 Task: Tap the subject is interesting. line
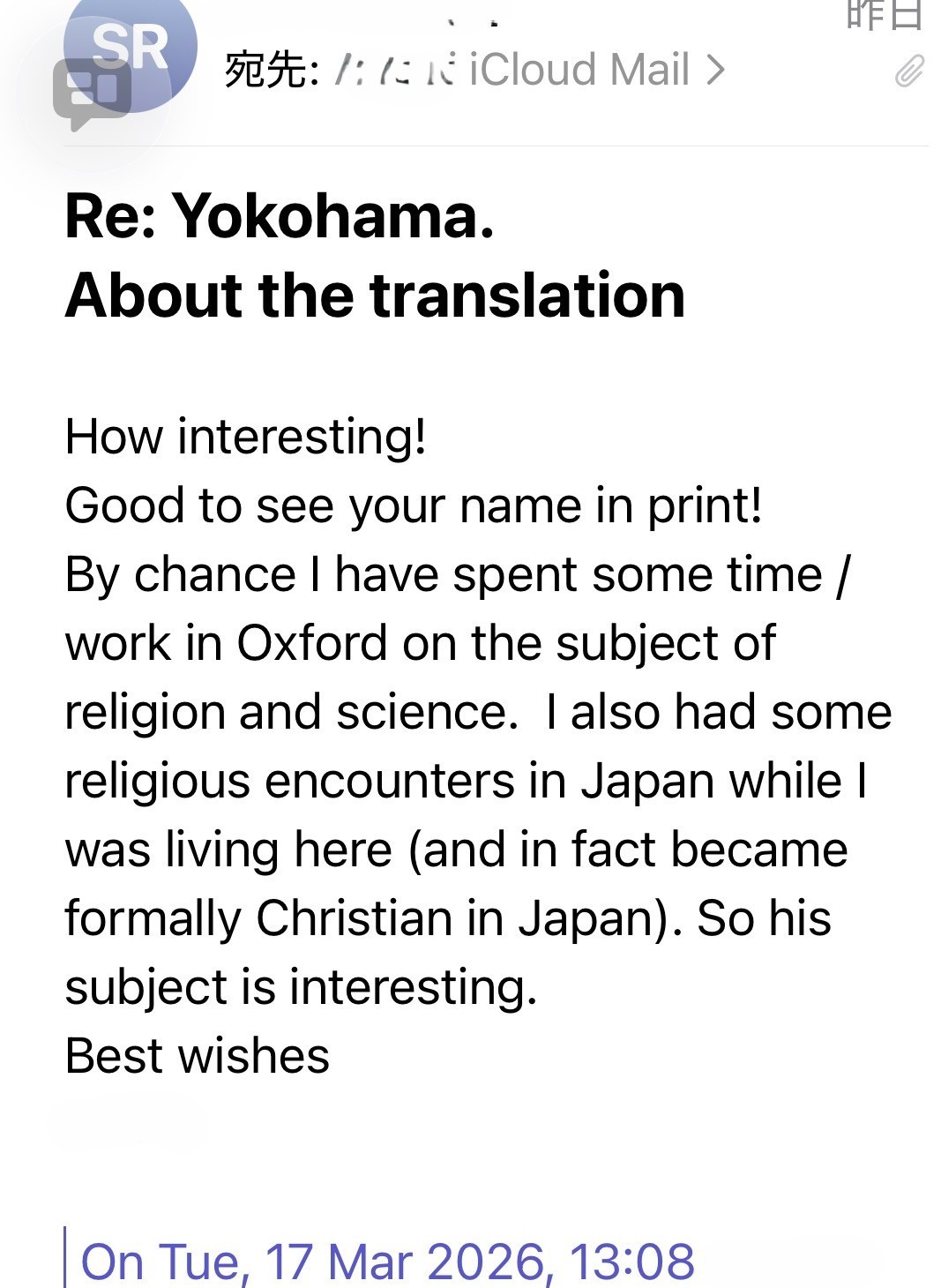tap(301, 987)
